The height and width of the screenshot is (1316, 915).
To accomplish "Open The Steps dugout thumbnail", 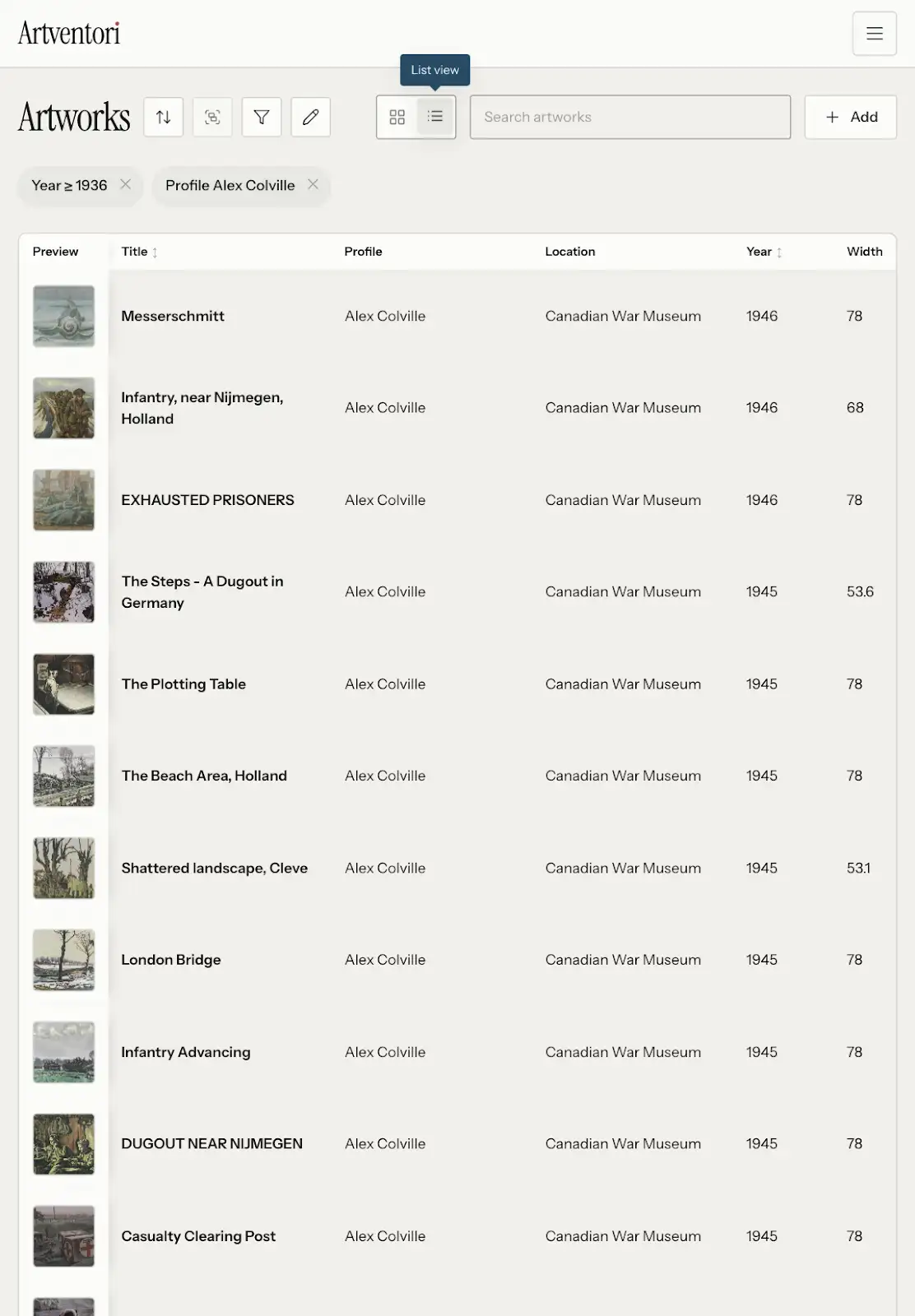I will pos(64,592).
